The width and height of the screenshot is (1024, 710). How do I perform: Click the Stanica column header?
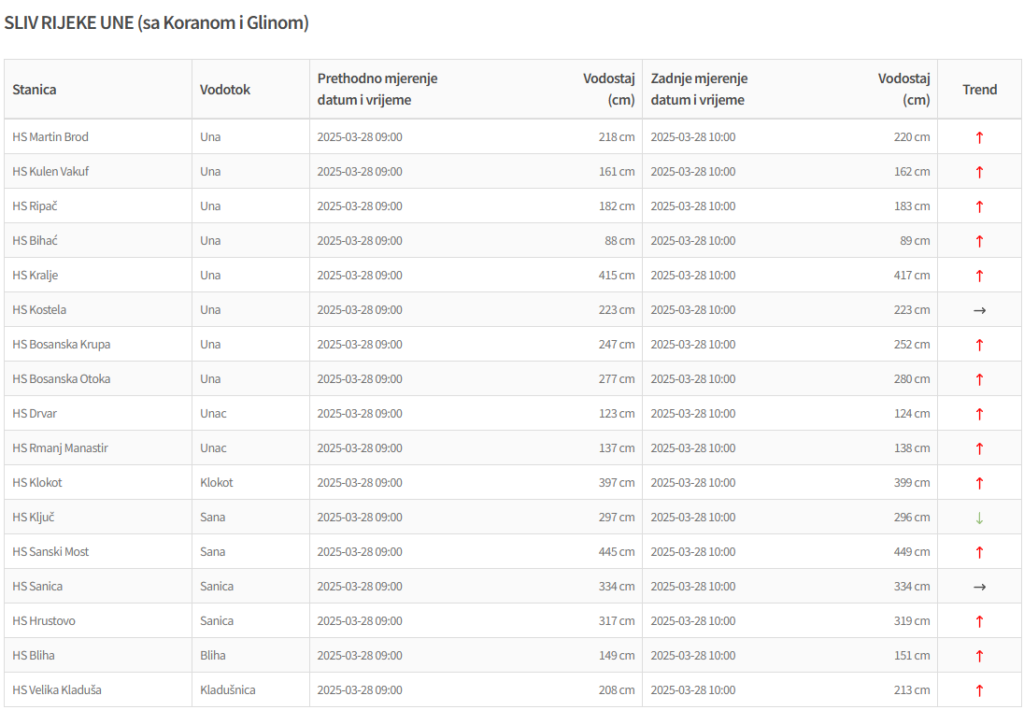pyautogui.click(x=34, y=89)
